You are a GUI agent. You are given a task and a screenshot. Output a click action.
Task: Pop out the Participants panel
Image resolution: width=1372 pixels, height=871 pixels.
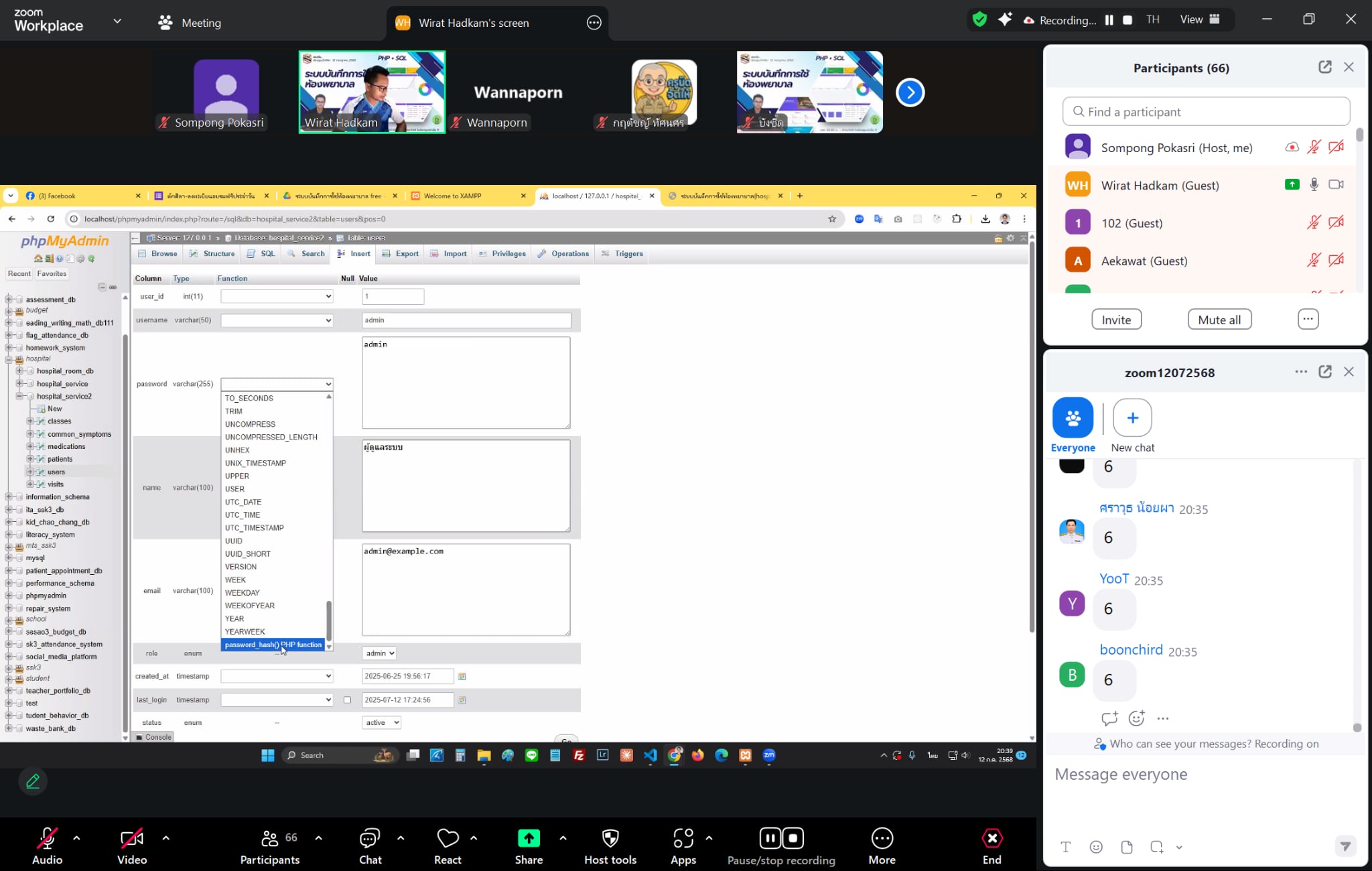(1324, 67)
